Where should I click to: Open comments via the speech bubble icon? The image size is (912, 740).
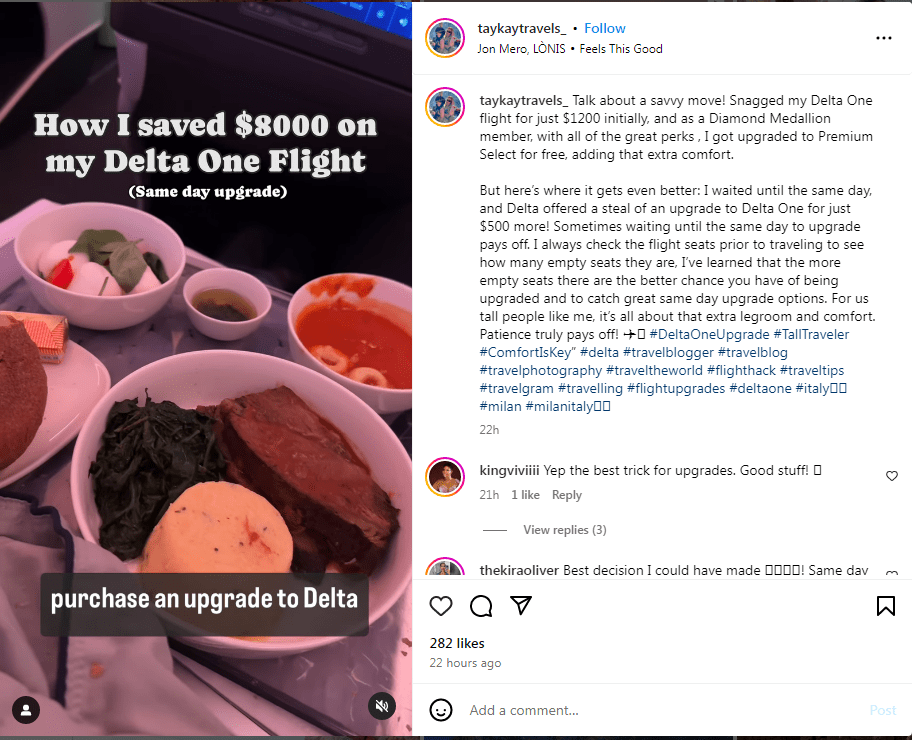tap(481, 606)
